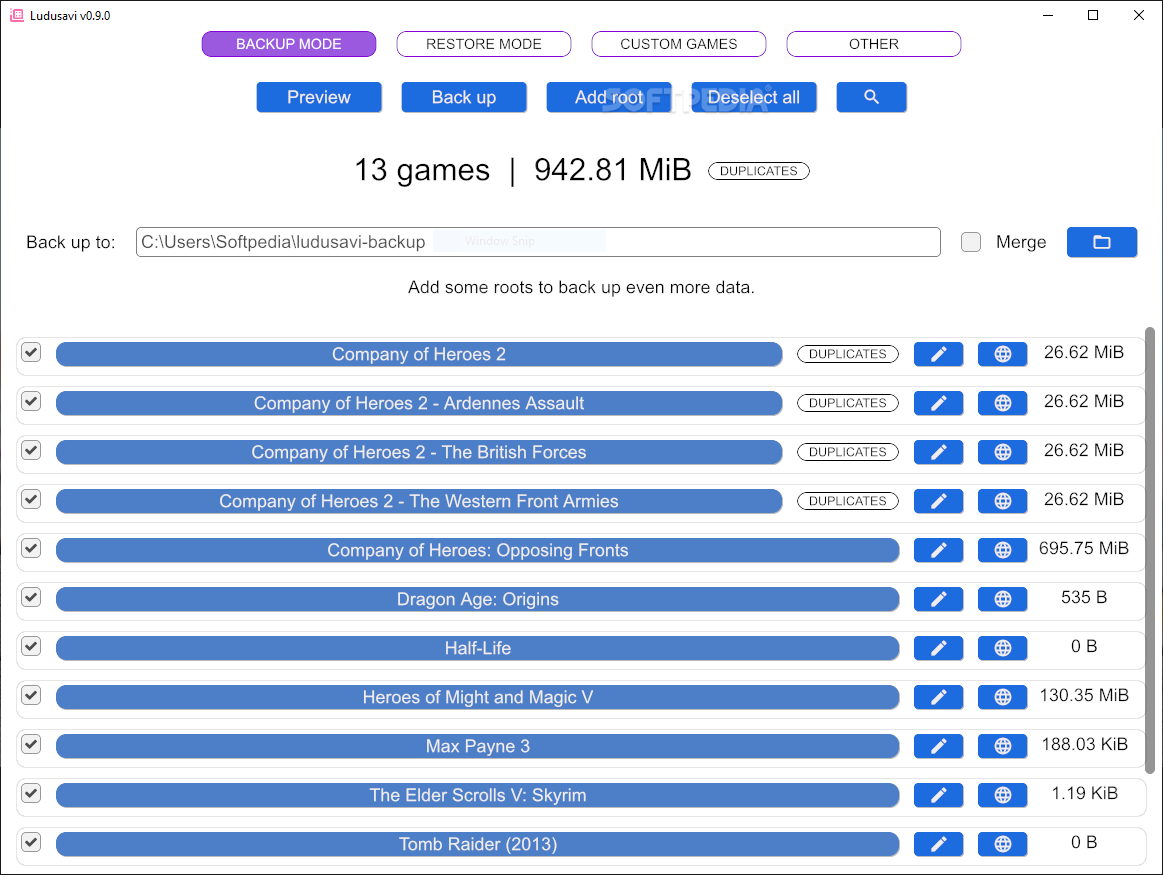The image size is (1163, 875).
Task: Open the CUSTOM GAMES tab
Action: [679, 44]
